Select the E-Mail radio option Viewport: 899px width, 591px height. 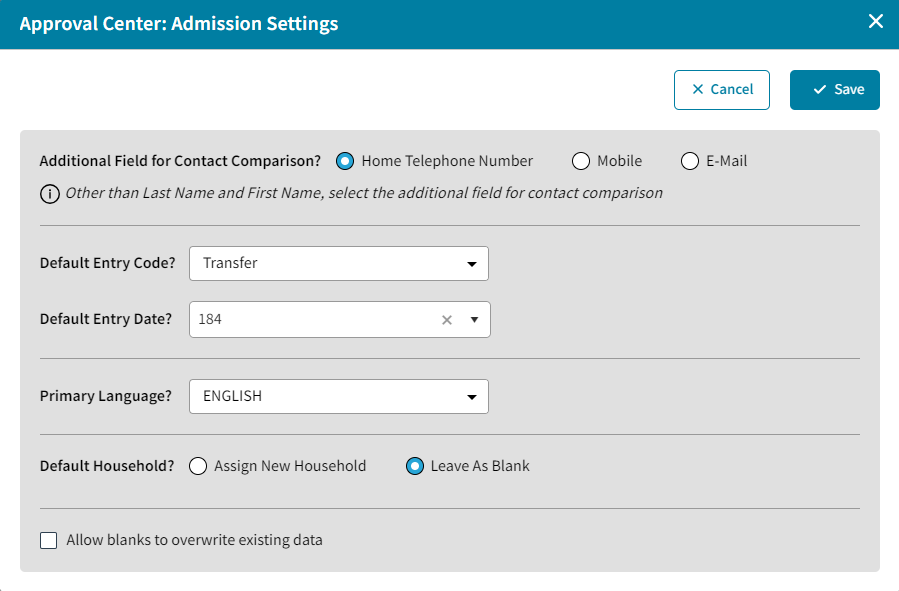[690, 161]
